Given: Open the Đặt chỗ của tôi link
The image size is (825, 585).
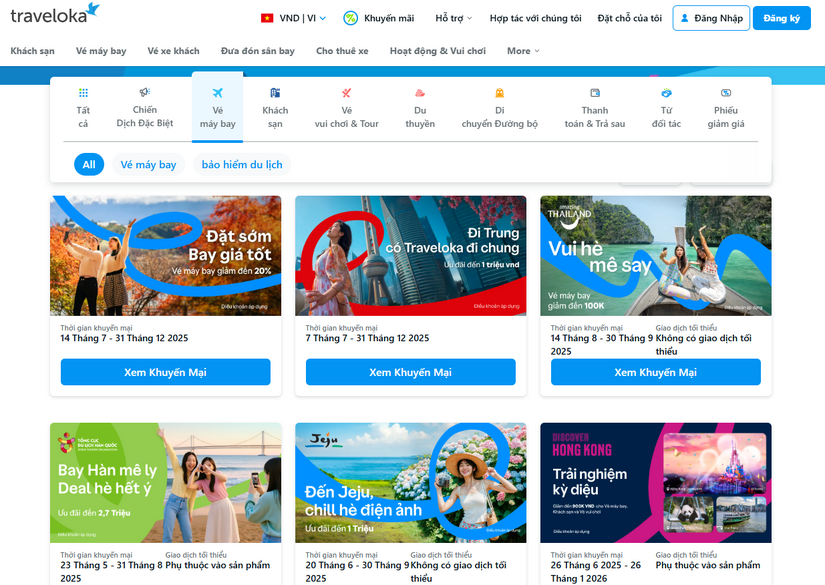Looking at the screenshot, I should (x=629, y=18).
